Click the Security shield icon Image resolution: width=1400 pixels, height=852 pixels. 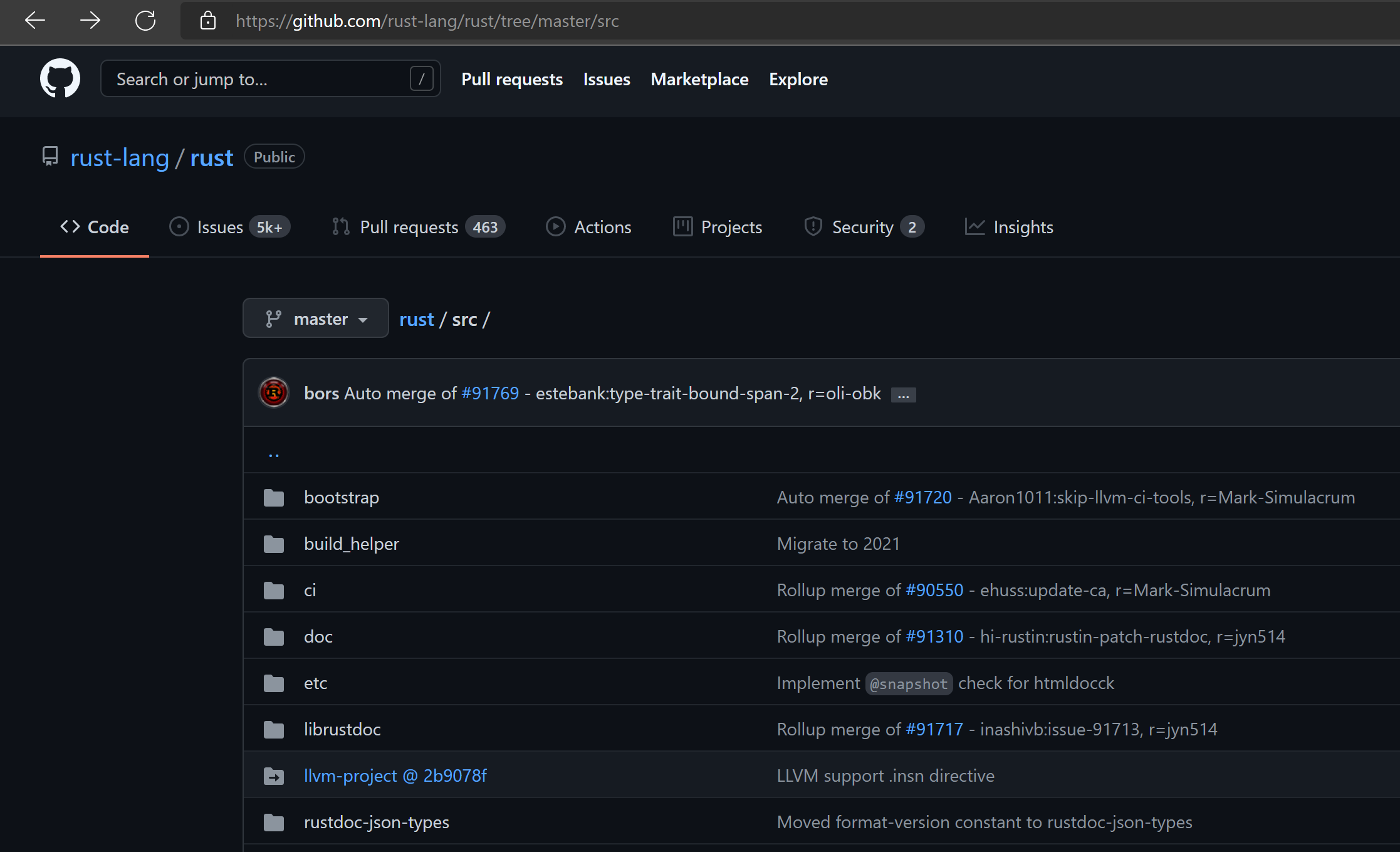pyautogui.click(x=813, y=226)
